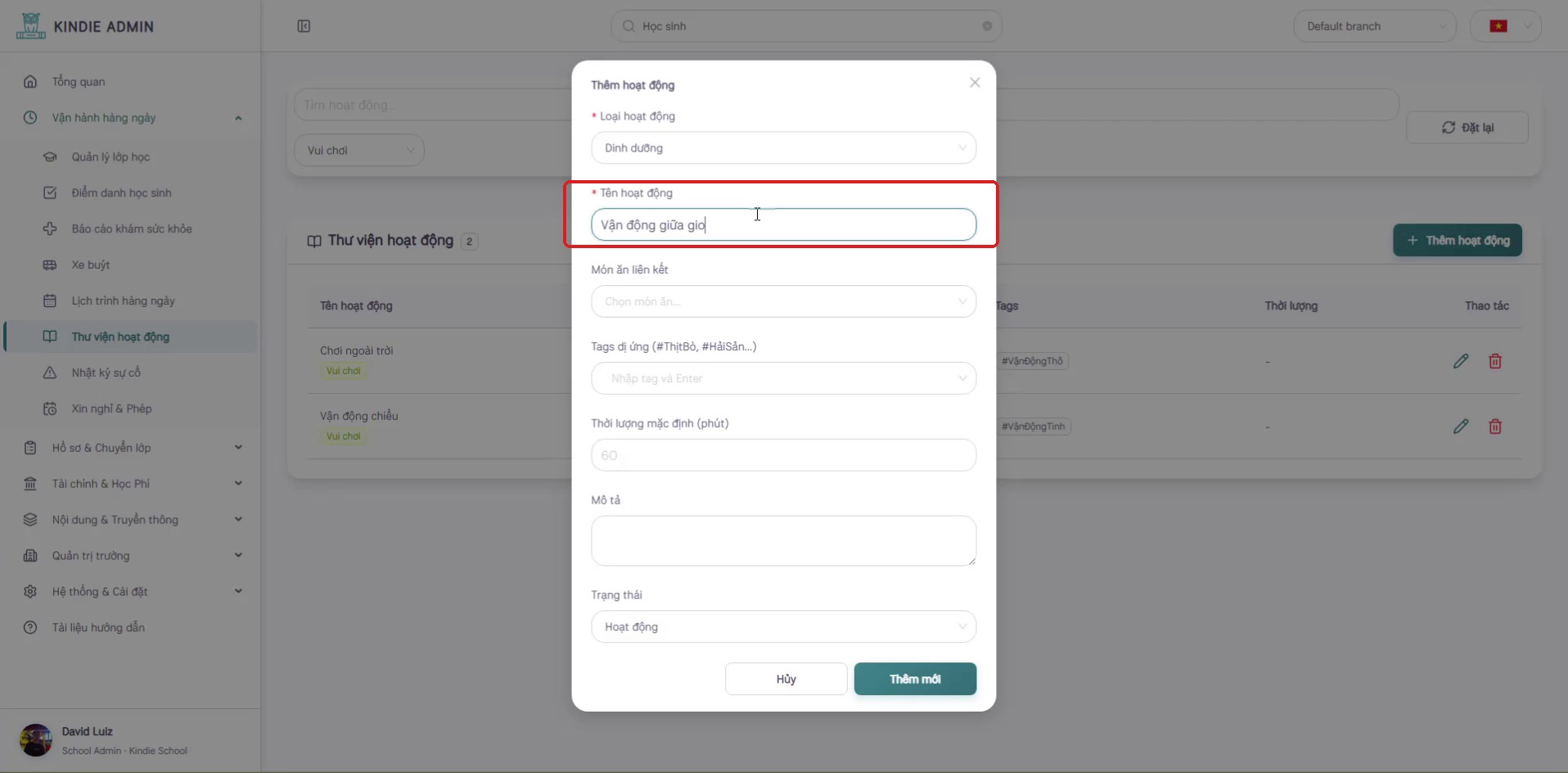Click the Hủy button
This screenshot has width=1568, height=773.
[786, 679]
